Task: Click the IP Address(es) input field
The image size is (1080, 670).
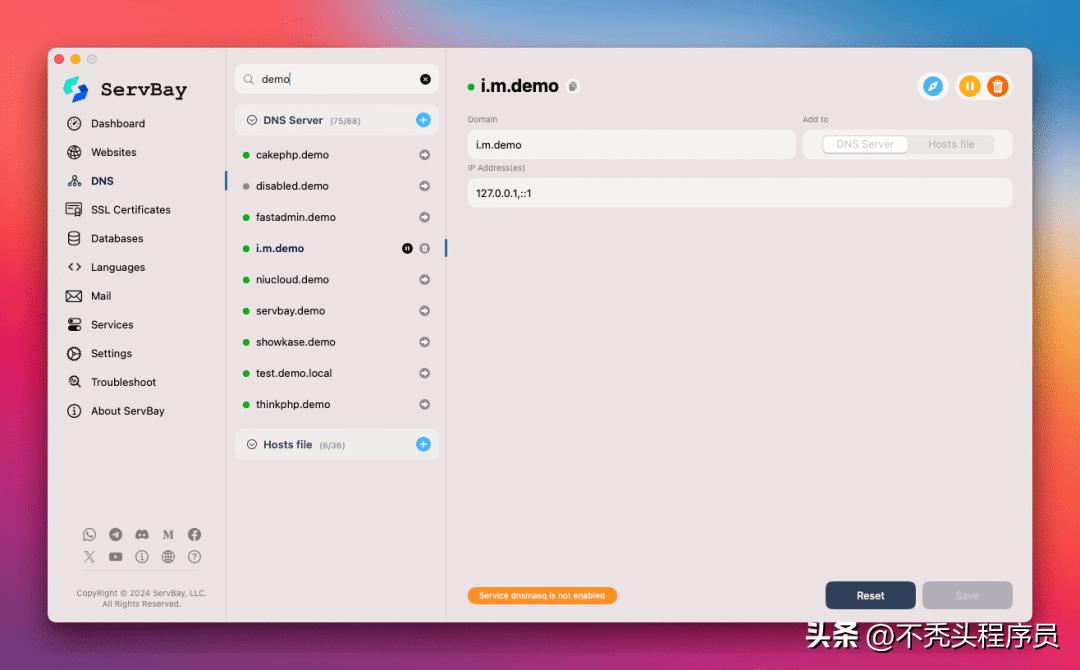Action: (739, 193)
